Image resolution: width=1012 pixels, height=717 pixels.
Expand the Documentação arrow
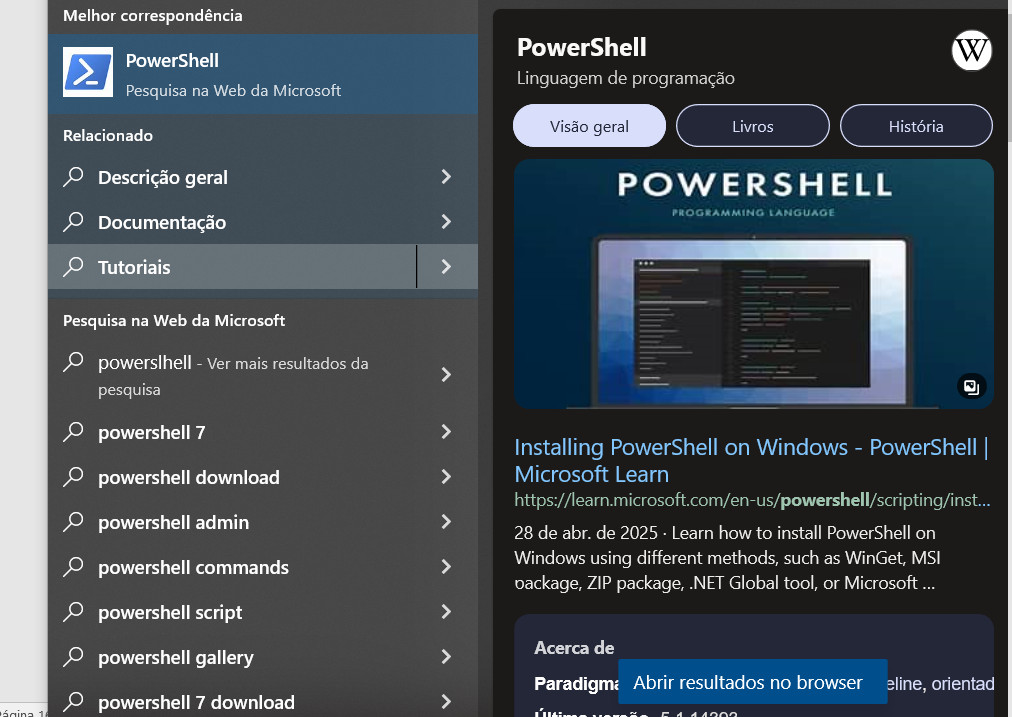446,222
